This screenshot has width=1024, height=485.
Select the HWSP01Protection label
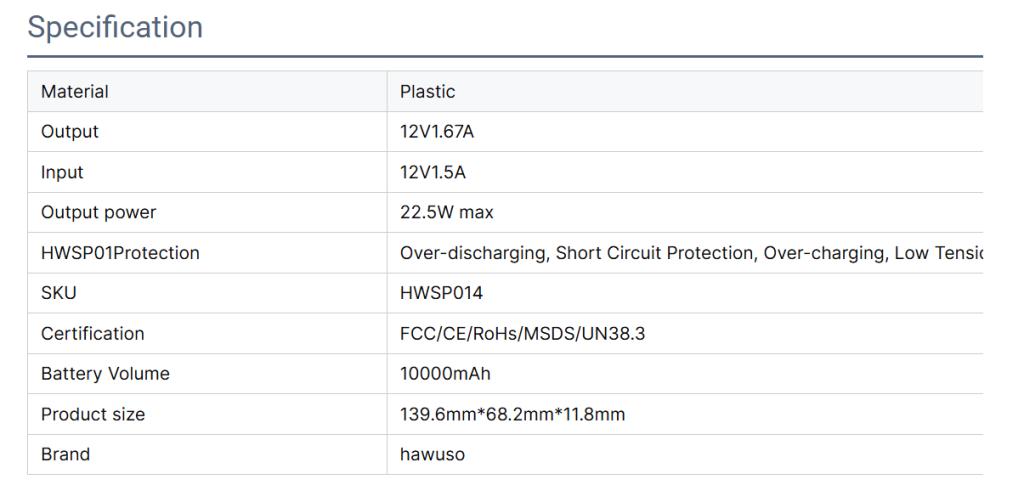[120, 253]
